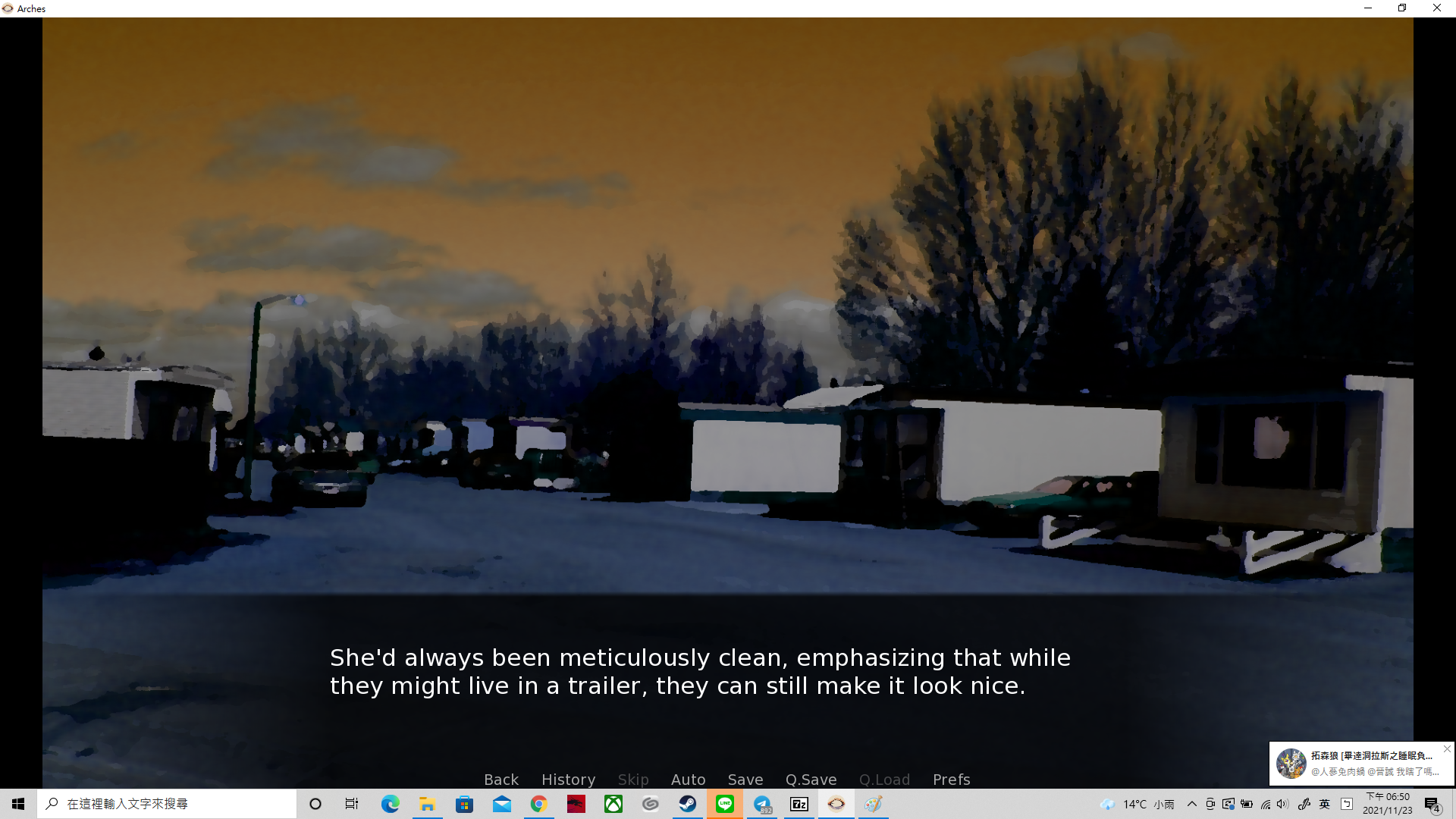The height and width of the screenshot is (819, 1456).
Task: Open Microsoft Store from taskbar
Action: pos(464,804)
